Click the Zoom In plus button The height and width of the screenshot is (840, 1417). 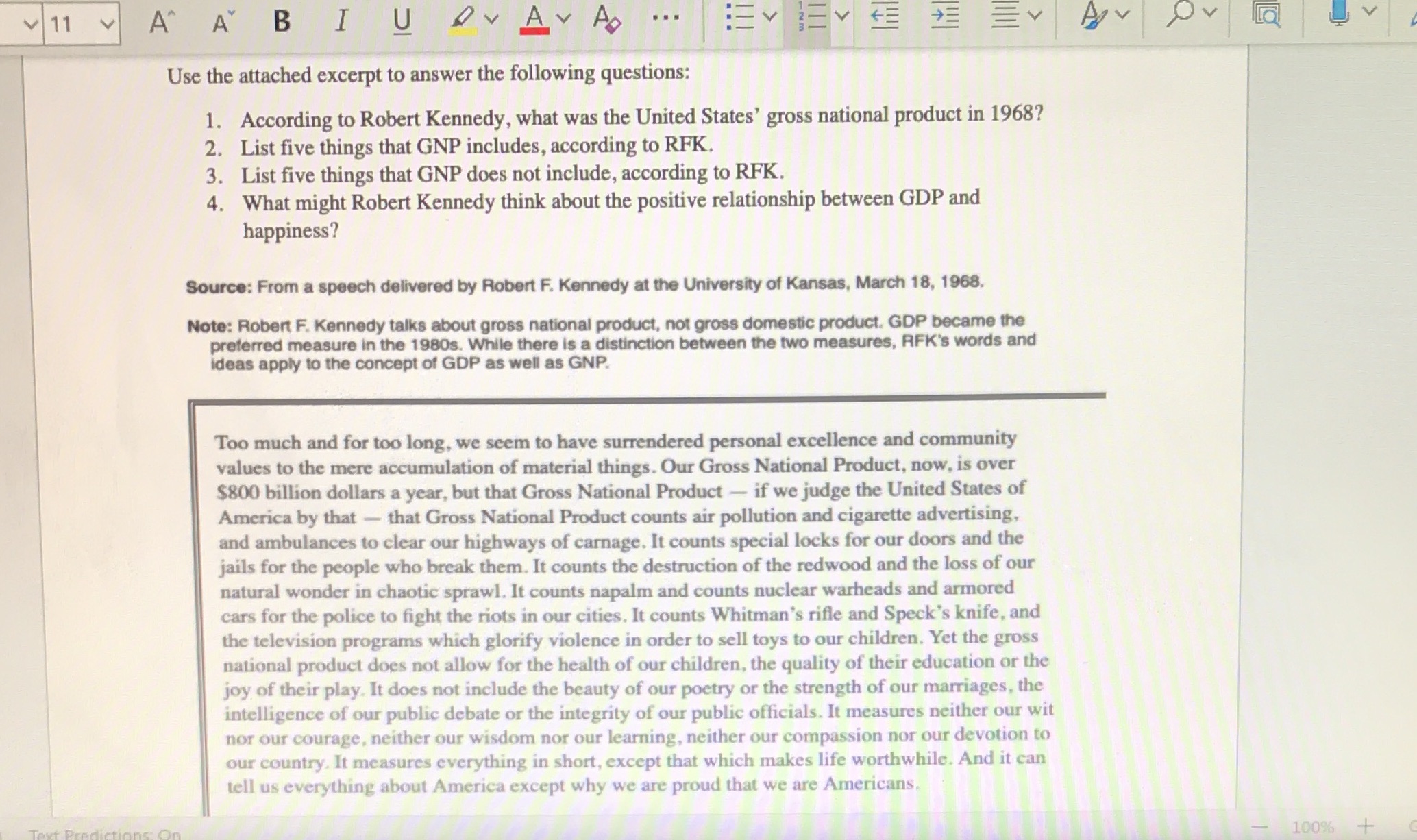point(1364,825)
